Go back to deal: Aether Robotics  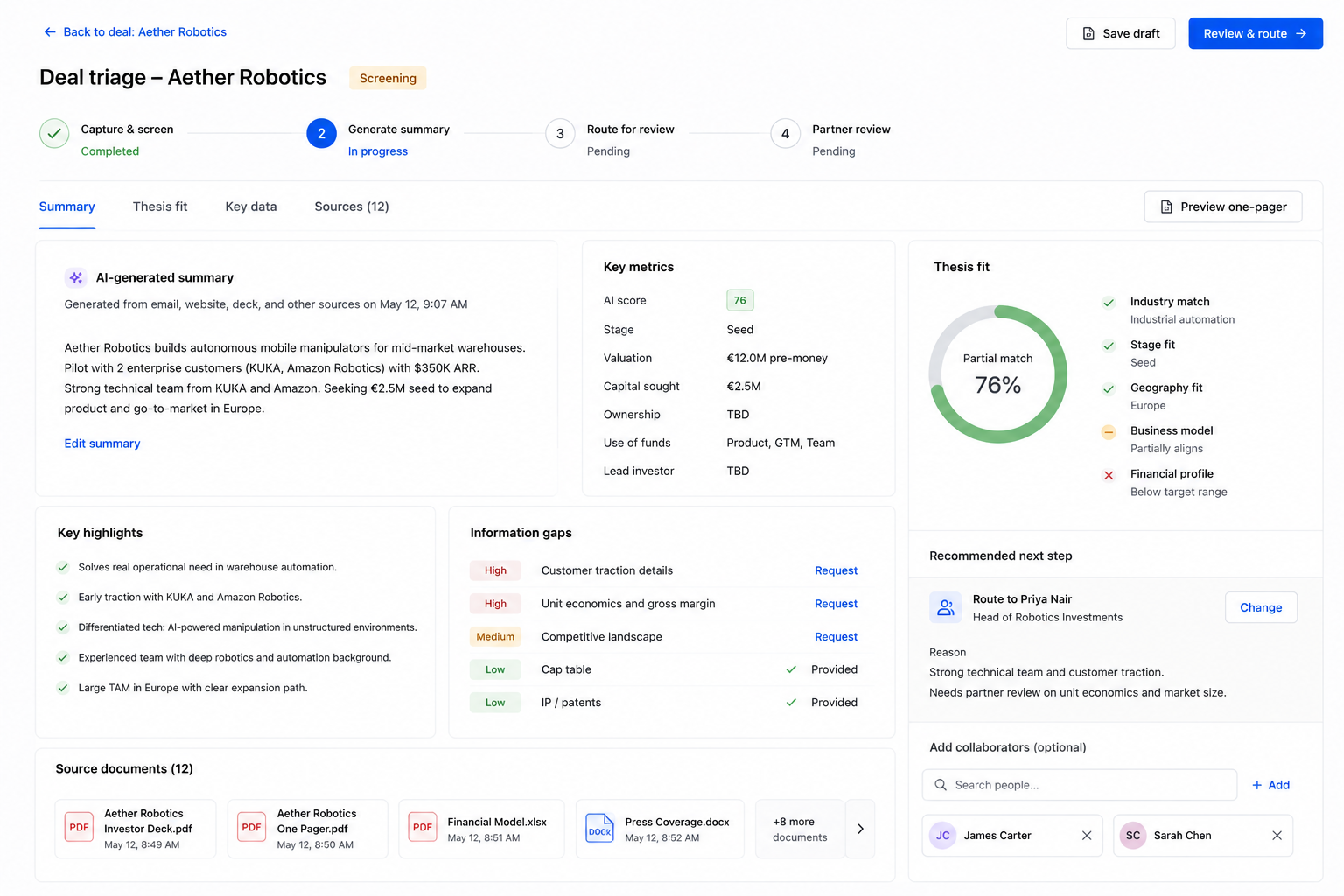[x=136, y=32]
